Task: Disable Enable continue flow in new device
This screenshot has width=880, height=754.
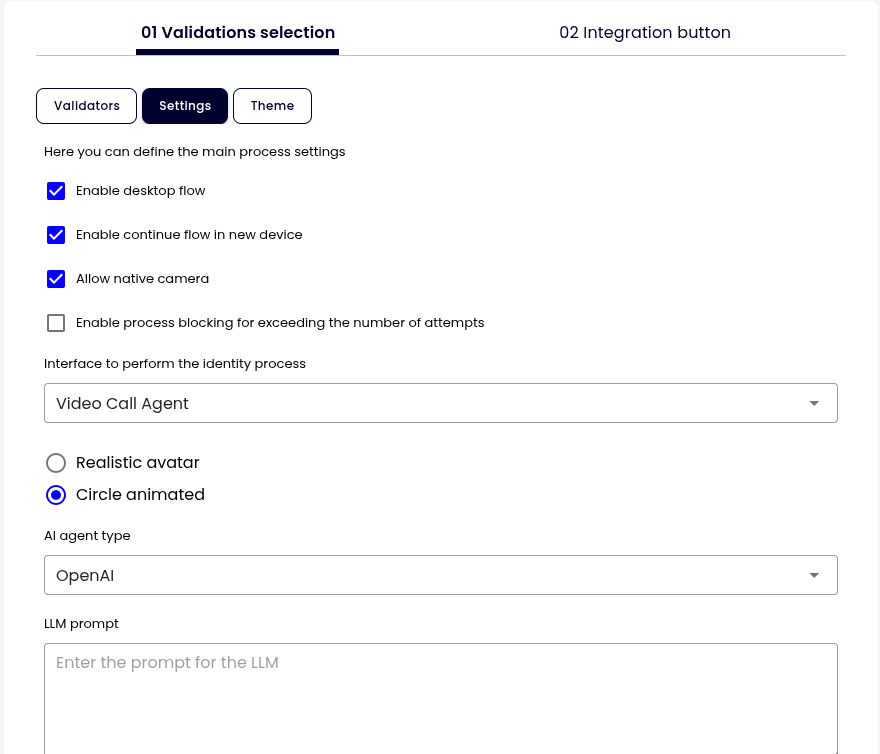Action: [x=56, y=235]
